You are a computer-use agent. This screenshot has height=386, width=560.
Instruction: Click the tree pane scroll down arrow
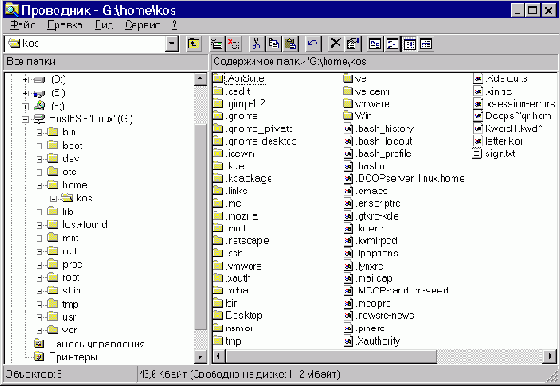(200, 357)
